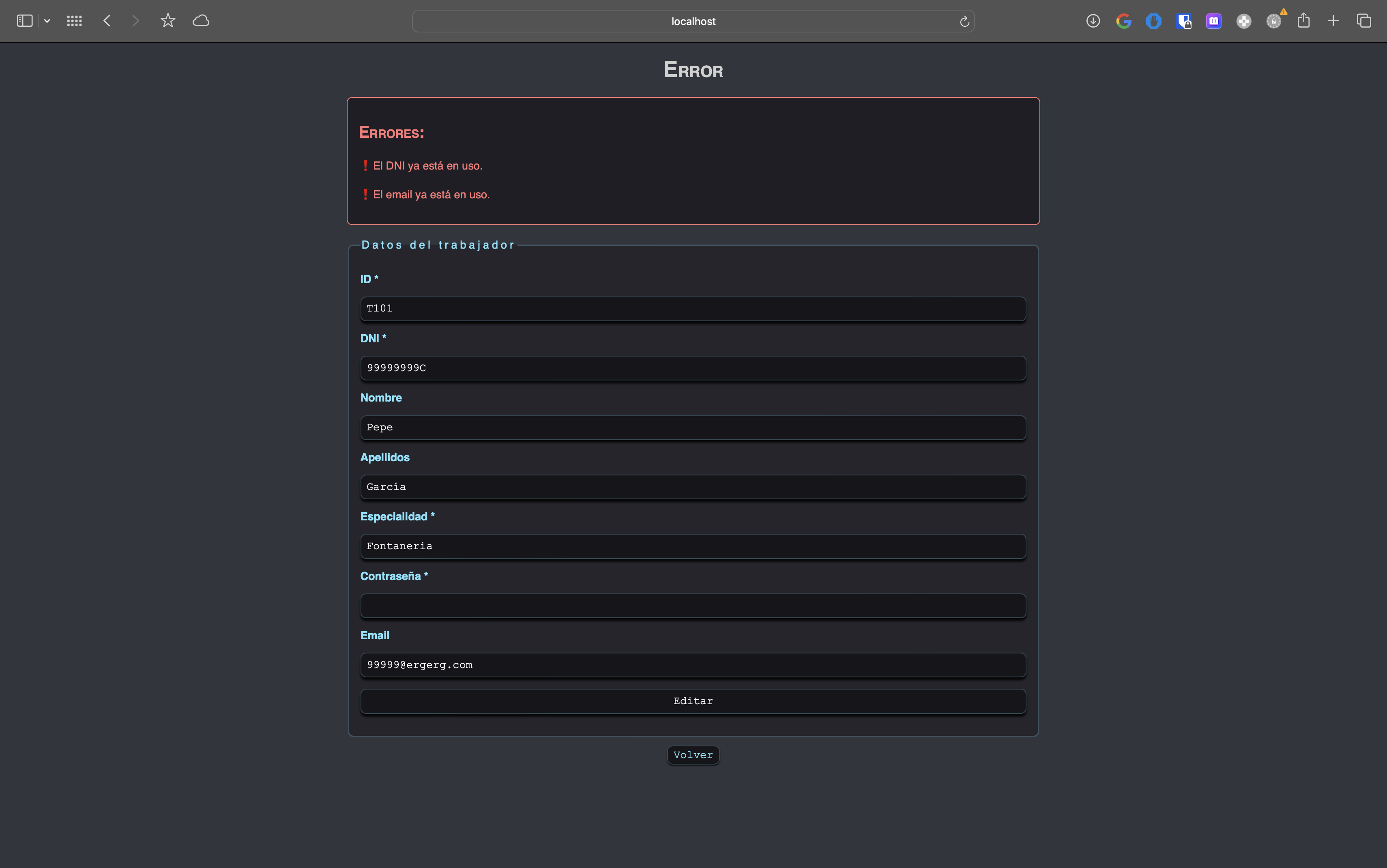
Task: Share the current page
Action: click(x=1304, y=21)
